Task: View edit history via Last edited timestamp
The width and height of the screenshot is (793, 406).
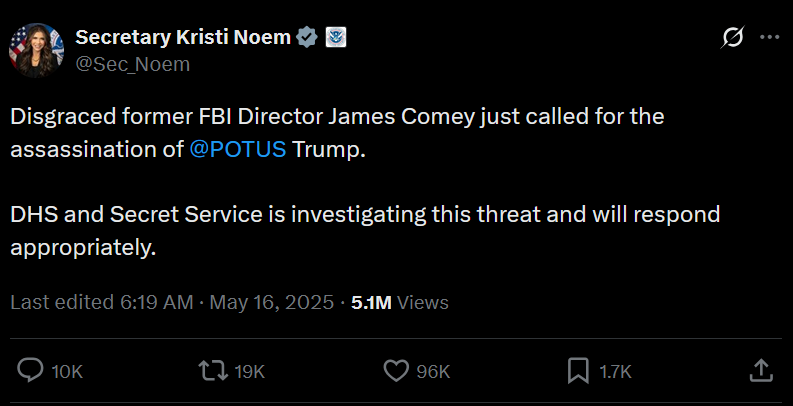Action: 101,303
